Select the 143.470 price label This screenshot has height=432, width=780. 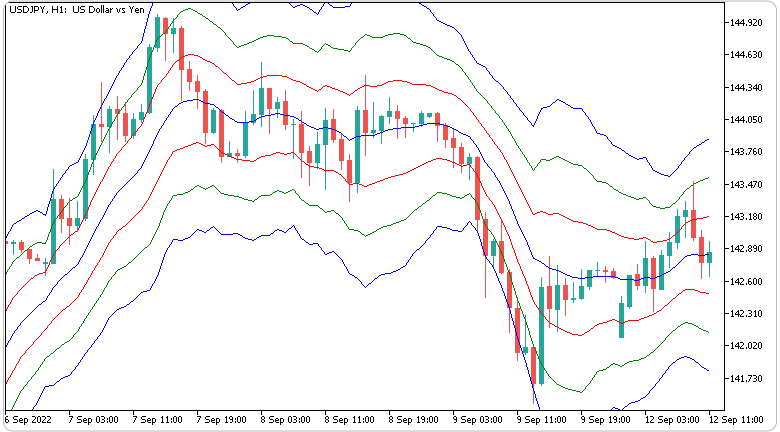point(746,185)
